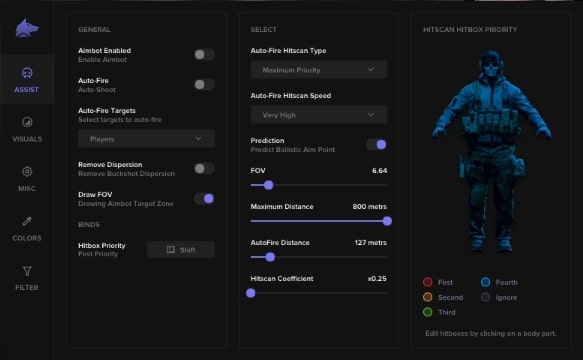Open the Very High hitscan speed dropdown
583x360 pixels.
pyautogui.click(x=319, y=115)
